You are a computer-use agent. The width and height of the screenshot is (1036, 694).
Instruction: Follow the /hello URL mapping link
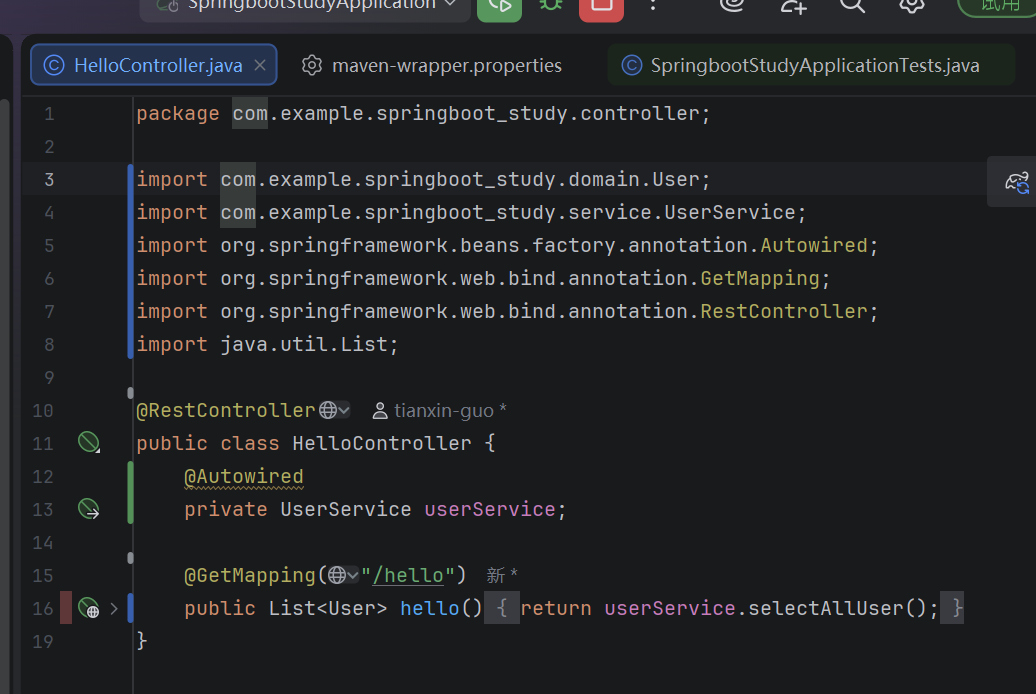(x=408, y=575)
